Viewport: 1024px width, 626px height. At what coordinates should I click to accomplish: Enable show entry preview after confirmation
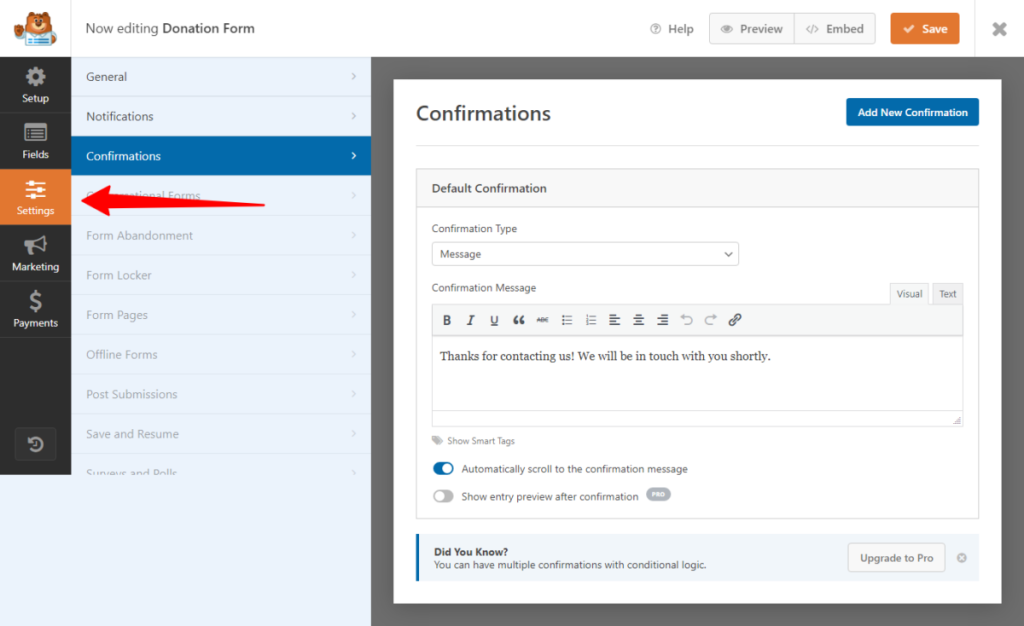click(443, 496)
